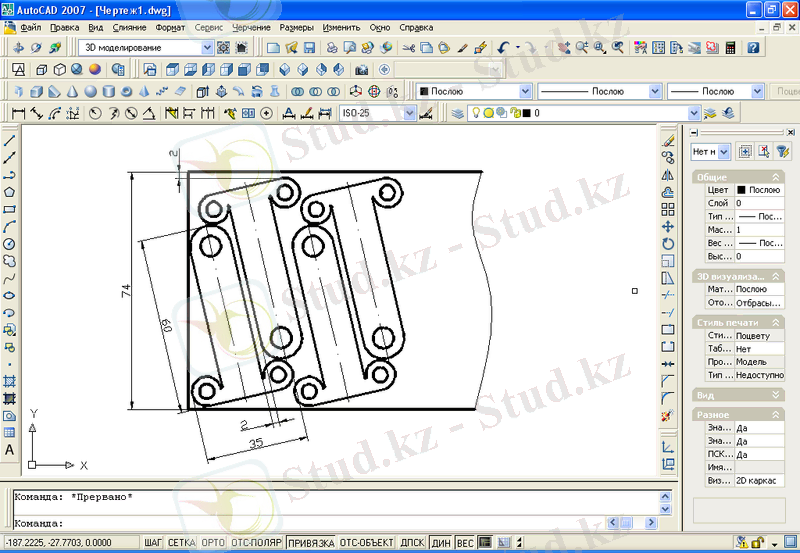Open the Послою color control swatch dropdown

click(x=526, y=91)
